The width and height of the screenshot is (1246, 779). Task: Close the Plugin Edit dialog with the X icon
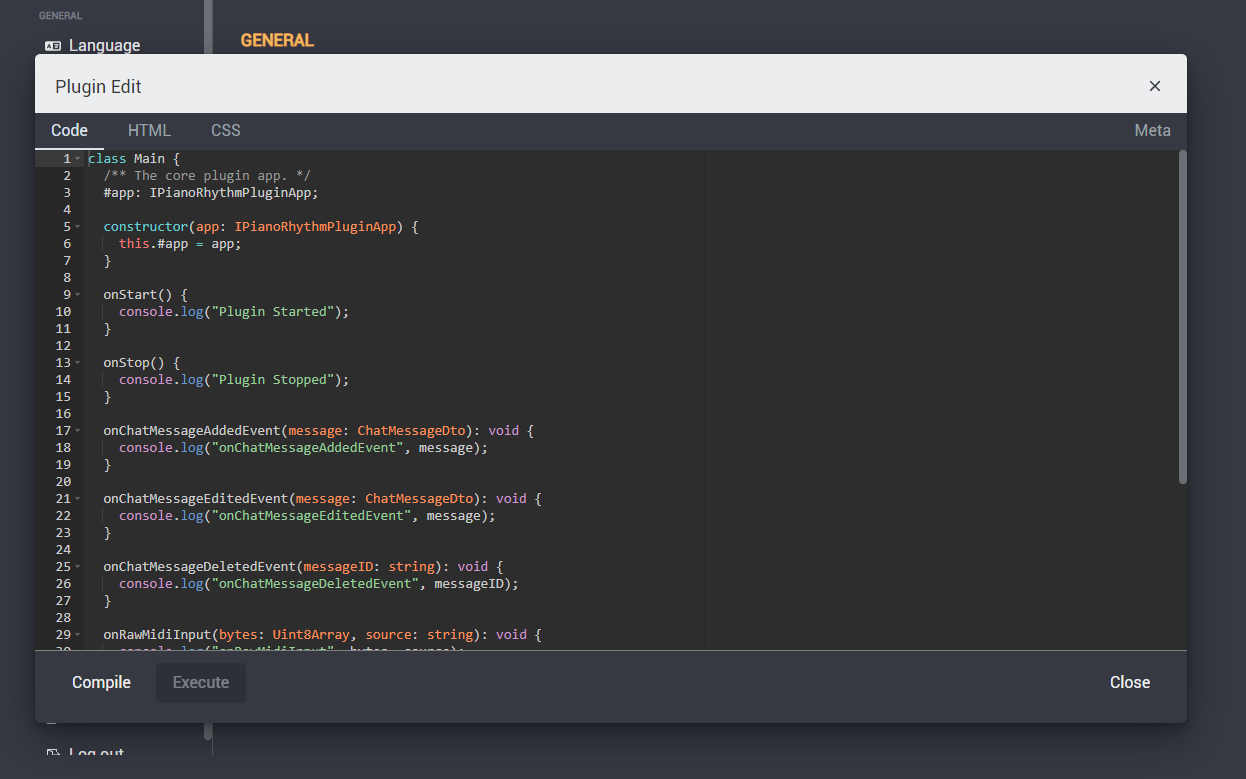click(1155, 86)
